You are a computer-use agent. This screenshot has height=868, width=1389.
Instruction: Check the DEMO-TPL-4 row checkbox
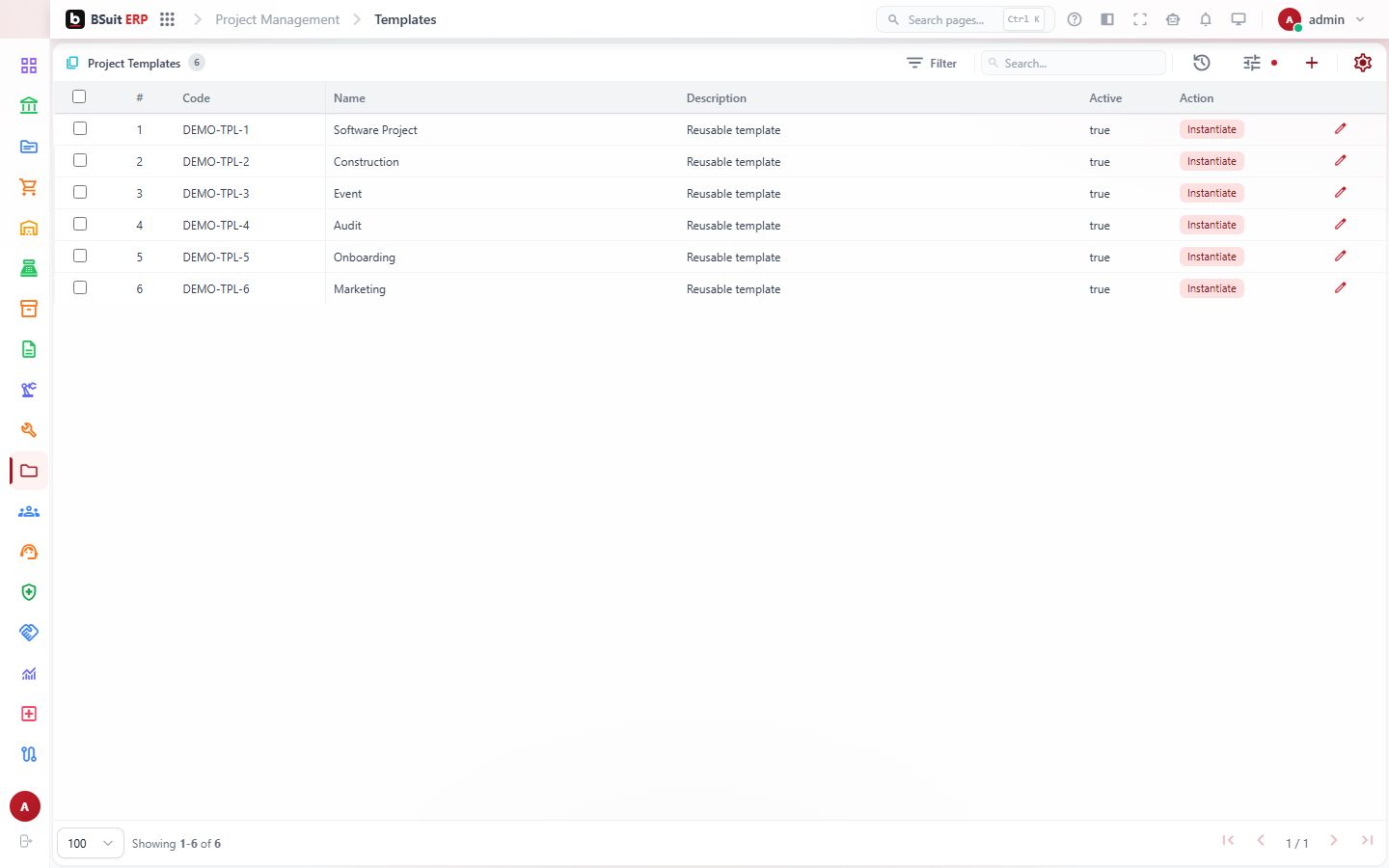[x=80, y=224]
